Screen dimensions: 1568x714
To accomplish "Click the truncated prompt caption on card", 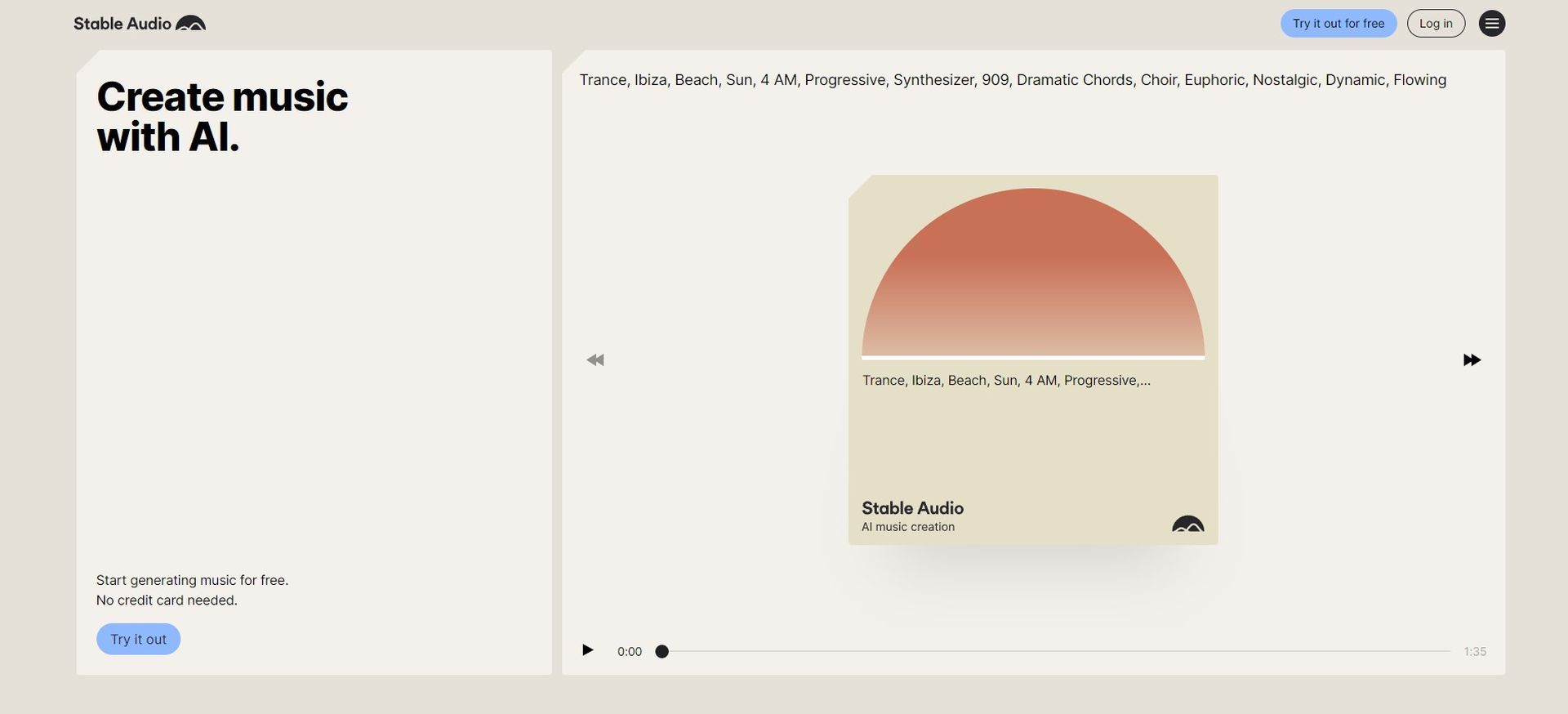I will coord(1006,381).
